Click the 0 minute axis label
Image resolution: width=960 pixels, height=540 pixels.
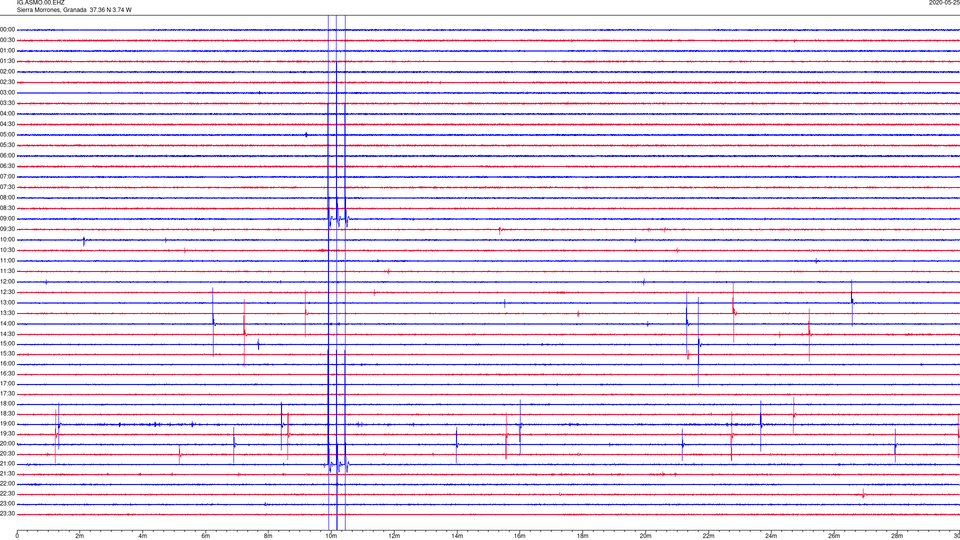pos(17,536)
